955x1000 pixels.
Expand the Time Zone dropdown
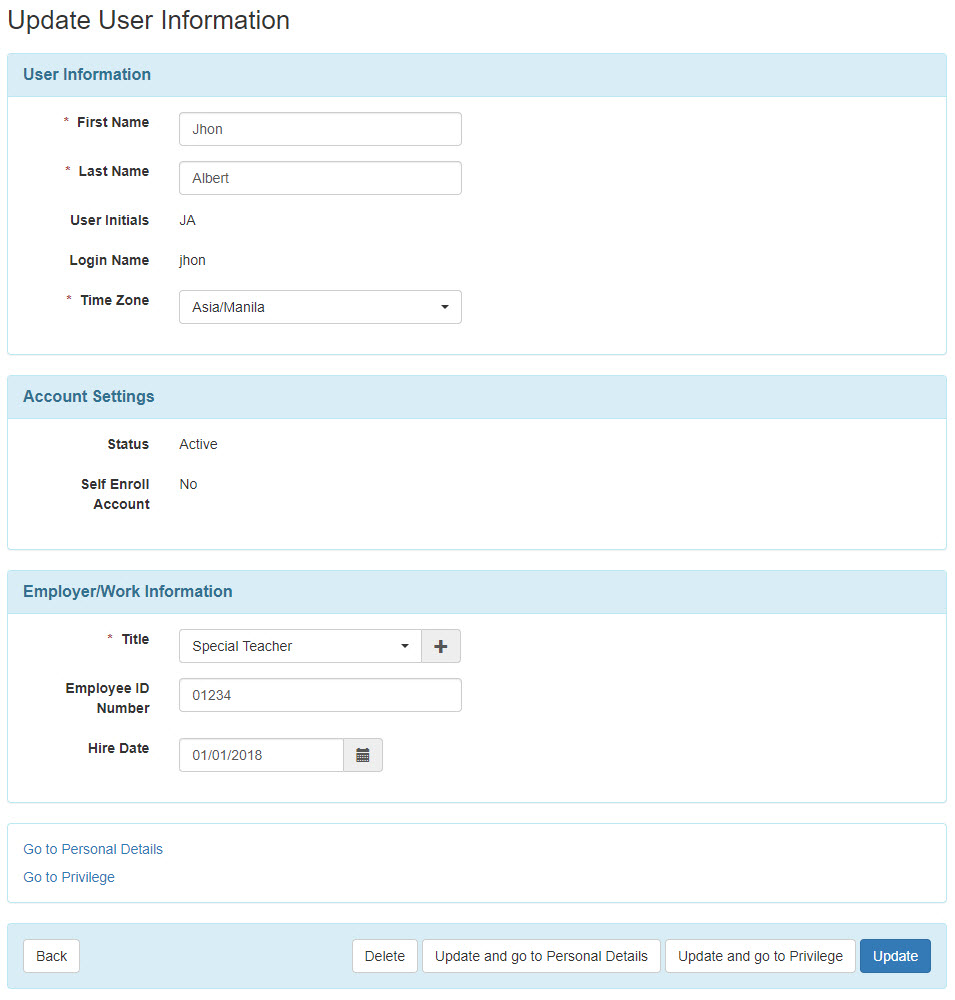[320, 307]
